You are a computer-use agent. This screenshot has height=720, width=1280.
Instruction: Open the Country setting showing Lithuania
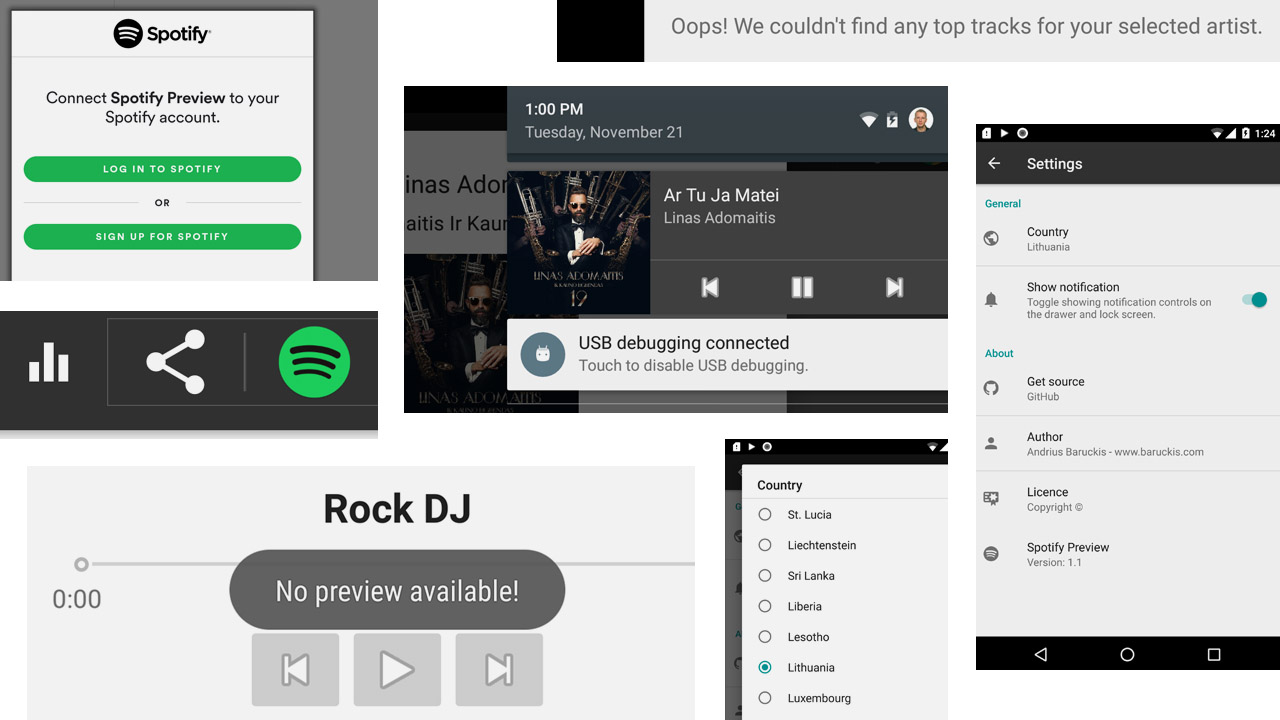click(x=1128, y=238)
